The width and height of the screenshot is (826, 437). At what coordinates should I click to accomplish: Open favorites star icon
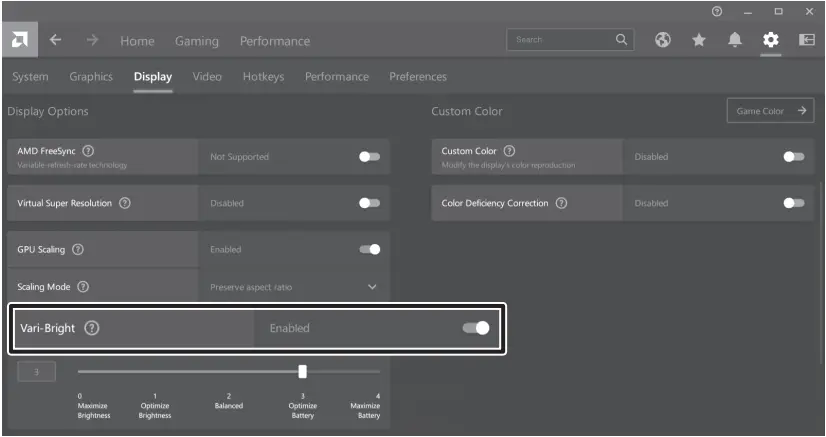coord(698,40)
